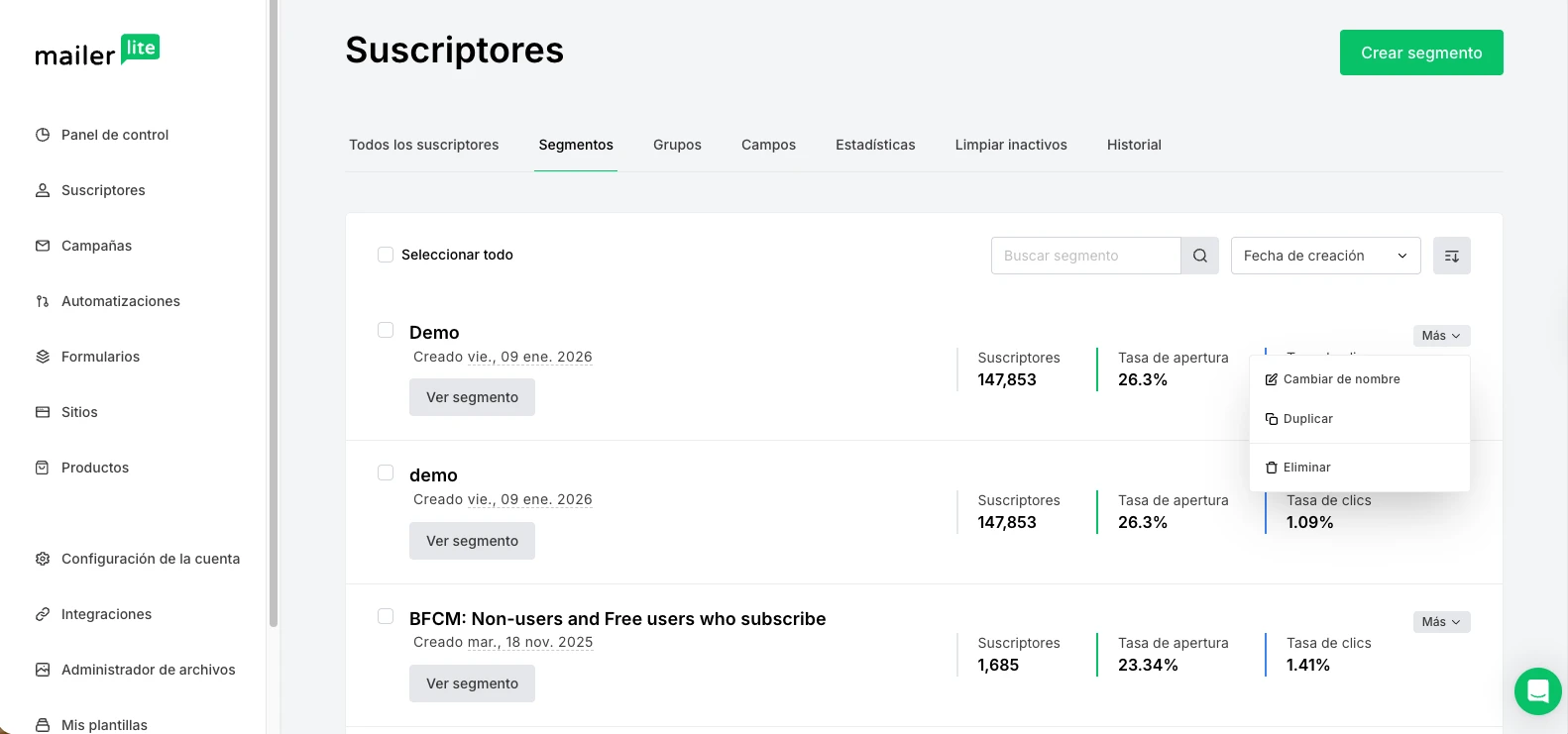Open the Fecha de creación sort dropdown

pos(1325,256)
